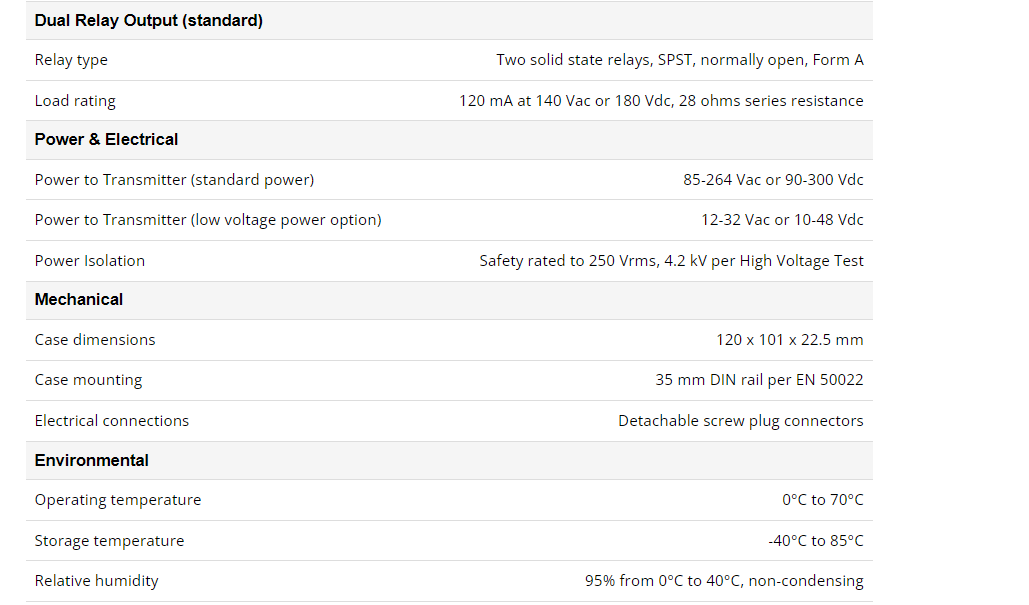
Task: Click the 120 mA at 140 Vac value
Action: (x=661, y=101)
